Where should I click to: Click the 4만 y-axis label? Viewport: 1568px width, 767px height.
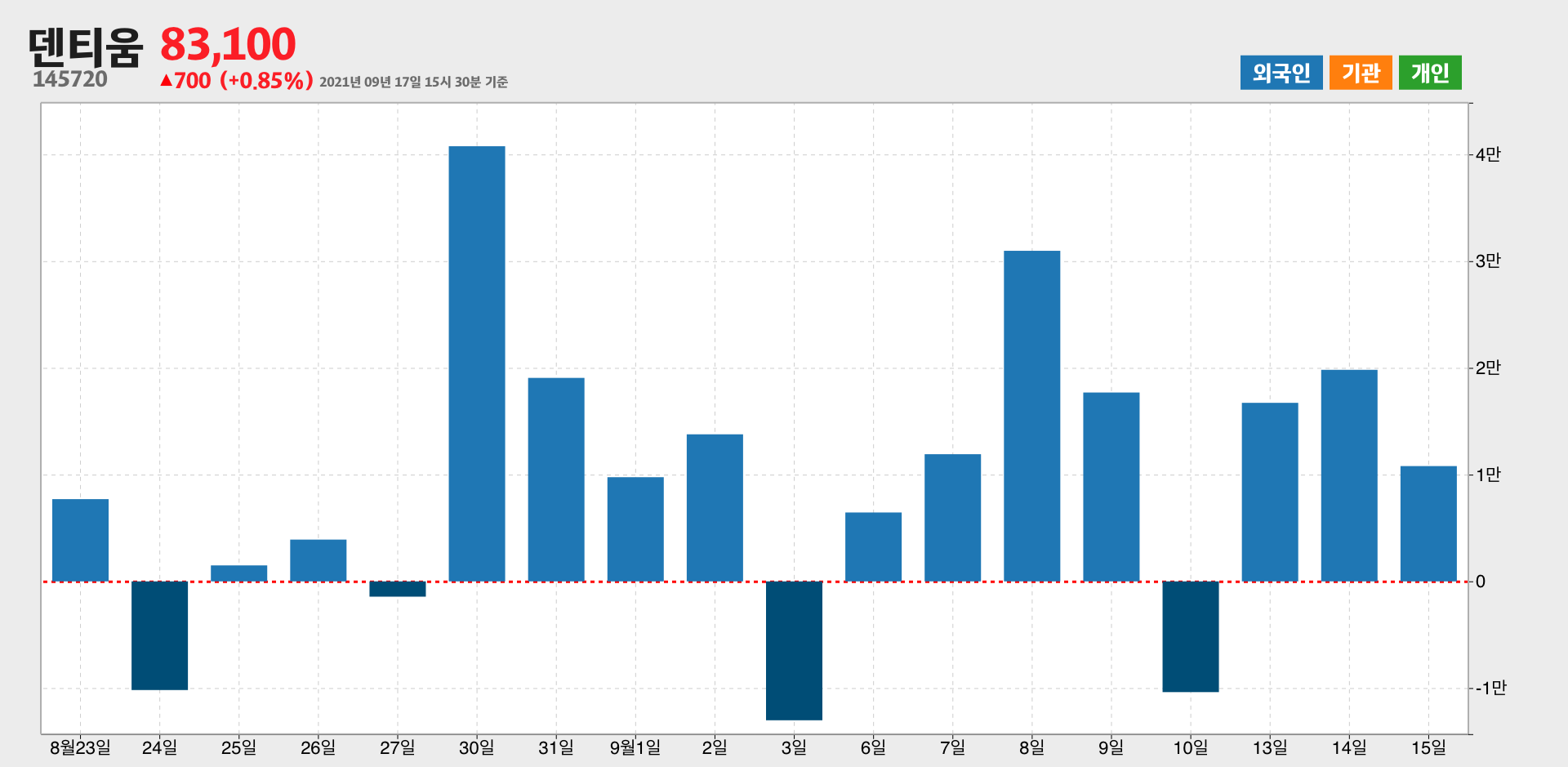click(1488, 154)
